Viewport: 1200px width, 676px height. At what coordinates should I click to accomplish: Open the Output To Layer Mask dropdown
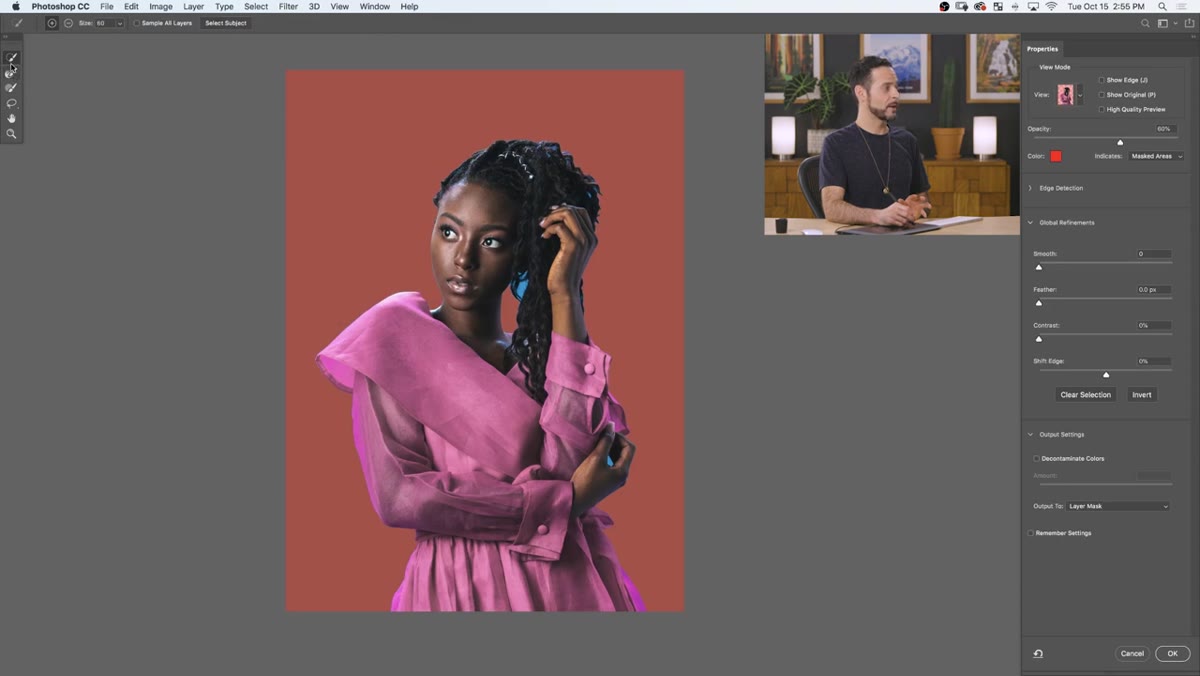(x=1118, y=506)
